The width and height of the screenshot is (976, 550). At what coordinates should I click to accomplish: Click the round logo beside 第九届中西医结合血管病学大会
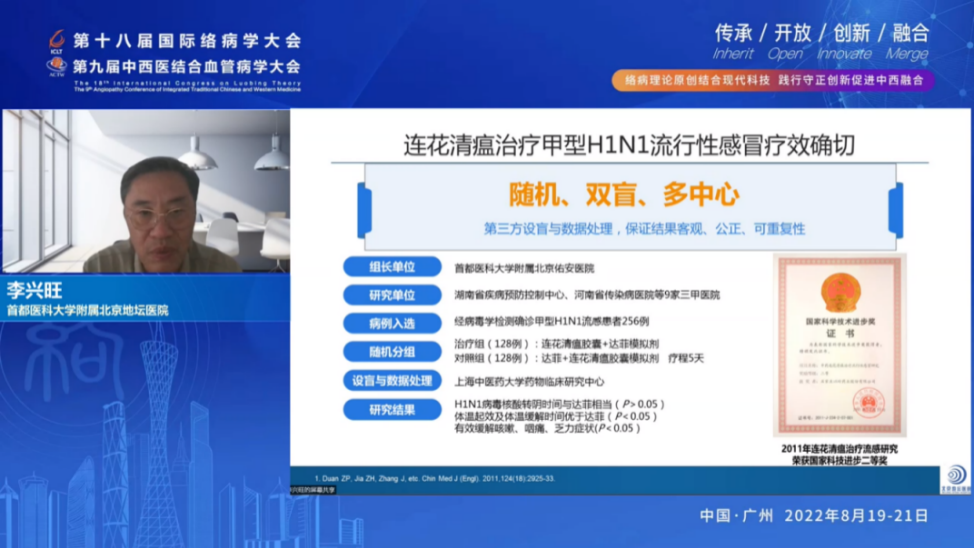(x=57, y=65)
